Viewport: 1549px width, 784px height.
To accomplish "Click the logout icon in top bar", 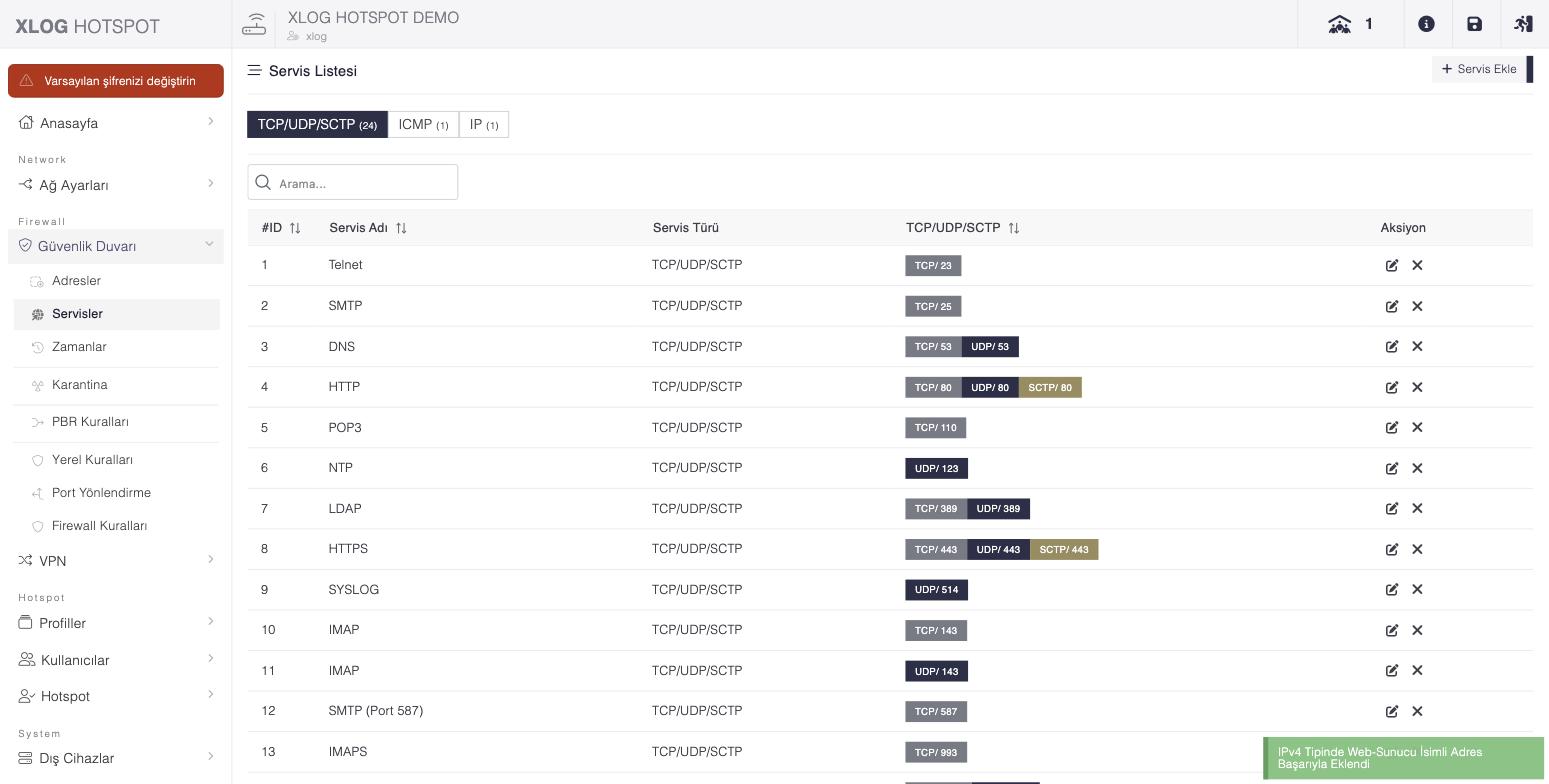I will pyautogui.click(x=1523, y=24).
